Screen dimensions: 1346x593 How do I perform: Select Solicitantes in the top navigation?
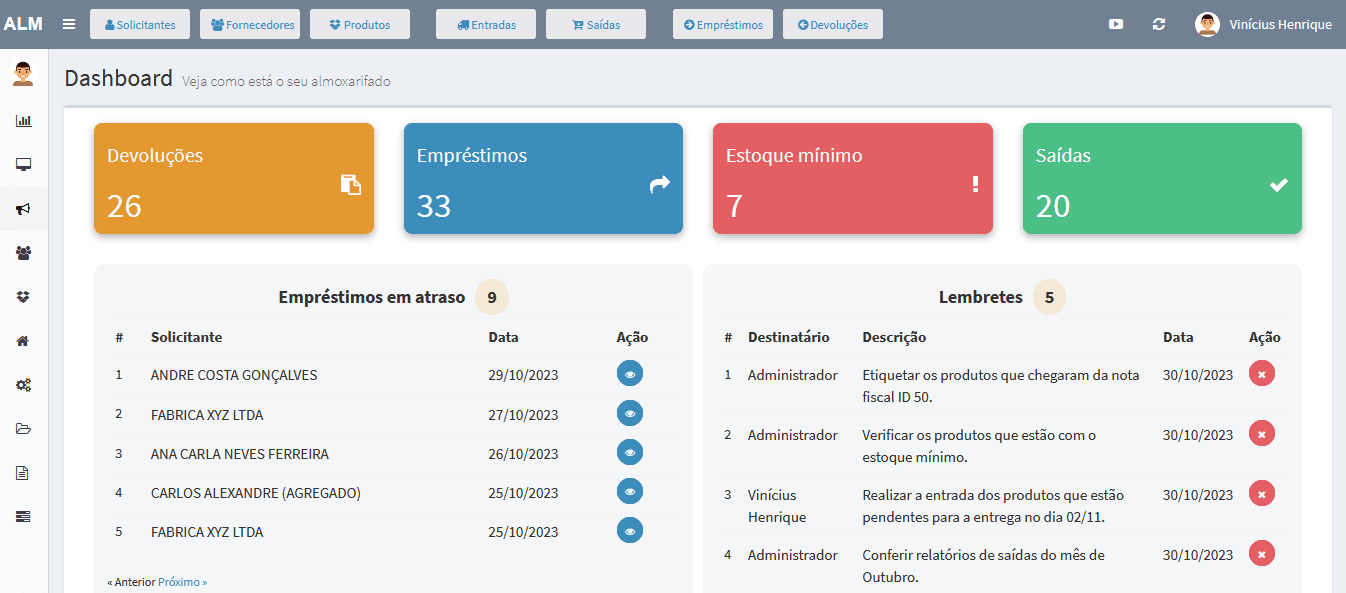click(x=140, y=24)
